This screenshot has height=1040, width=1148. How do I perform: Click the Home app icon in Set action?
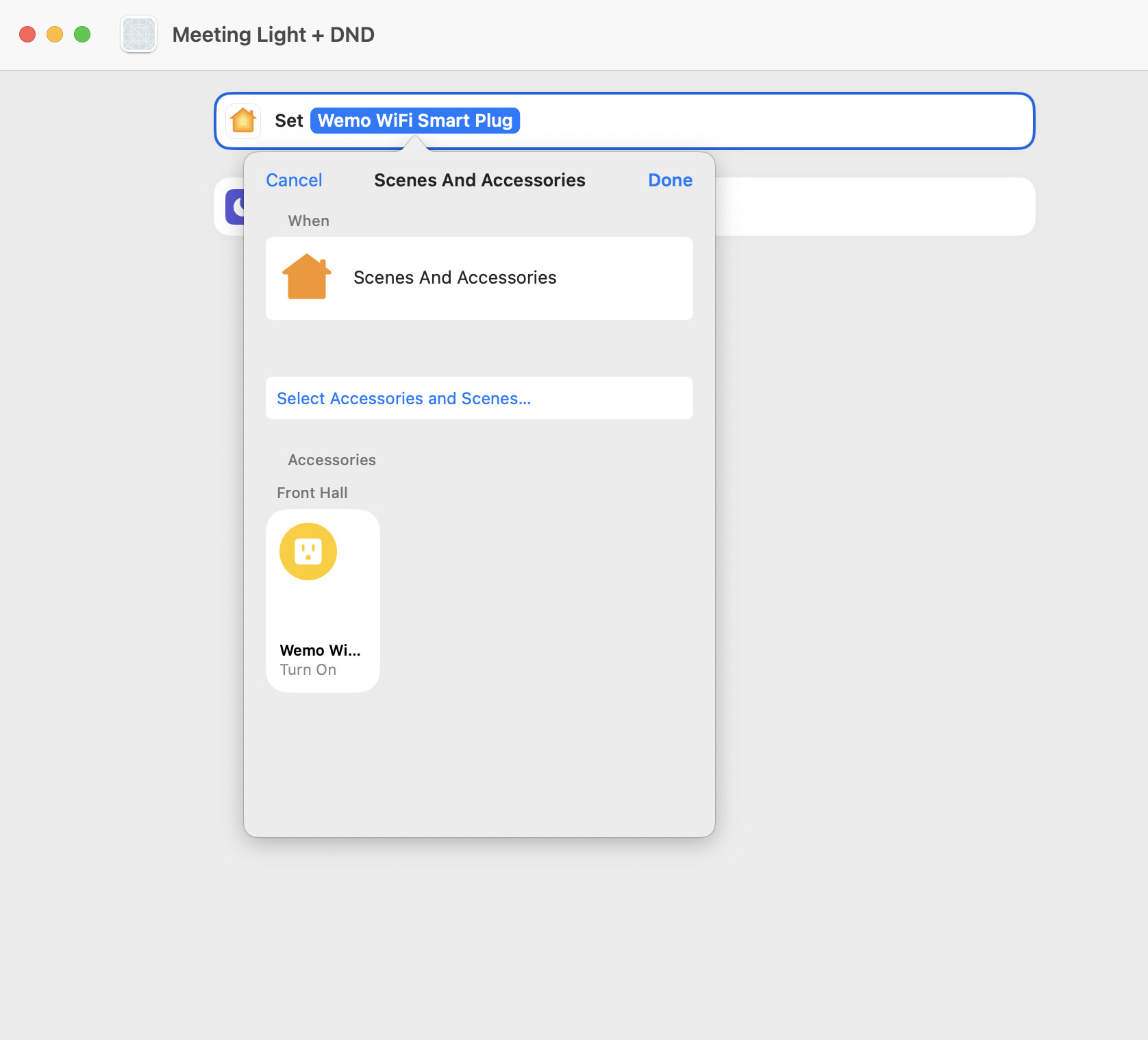(x=243, y=121)
